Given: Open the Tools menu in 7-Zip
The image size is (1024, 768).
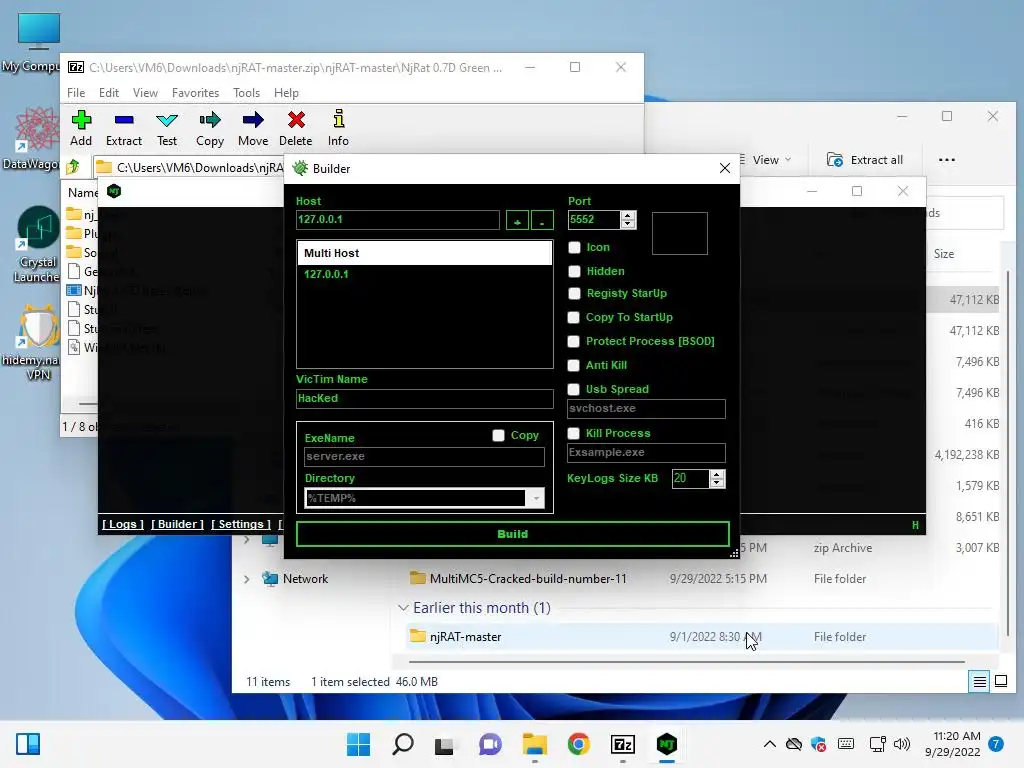Looking at the screenshot, I should tap(246, 93).
